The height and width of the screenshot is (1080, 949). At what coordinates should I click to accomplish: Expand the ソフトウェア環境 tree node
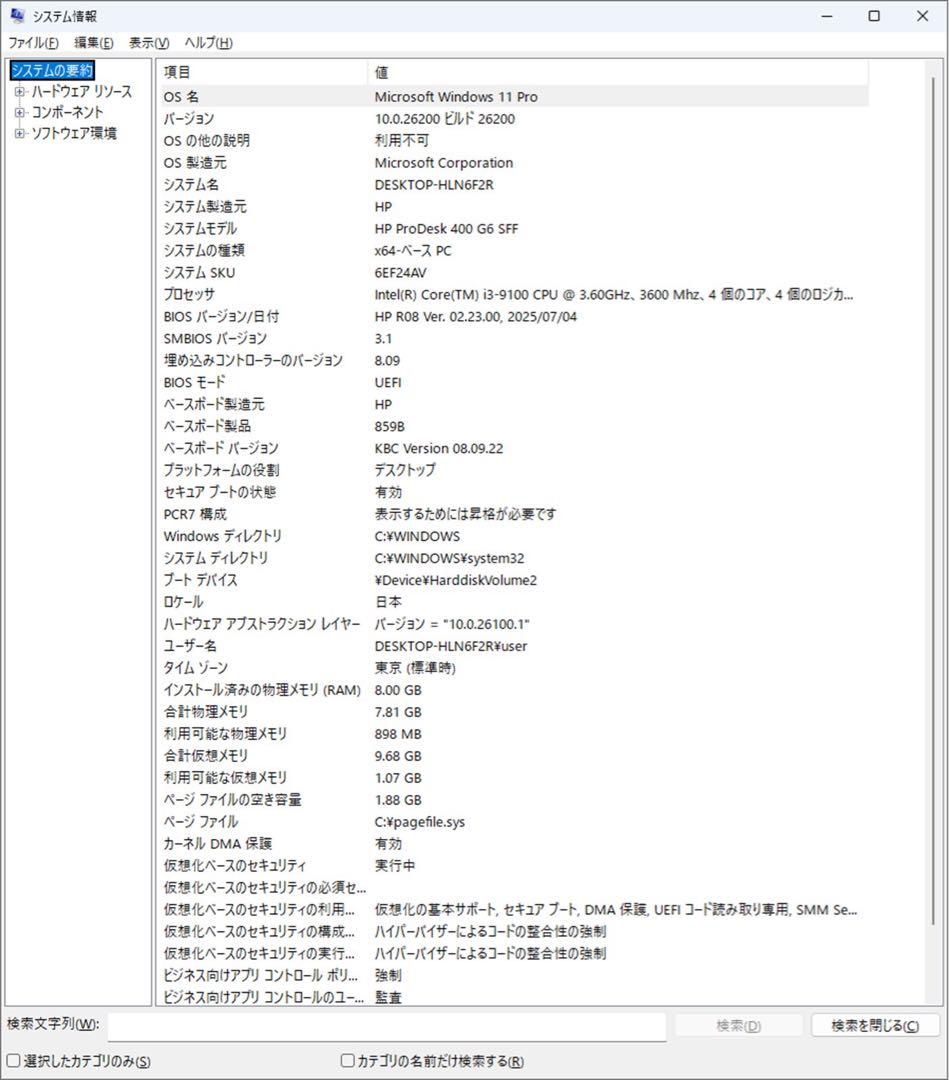point(19,131)
